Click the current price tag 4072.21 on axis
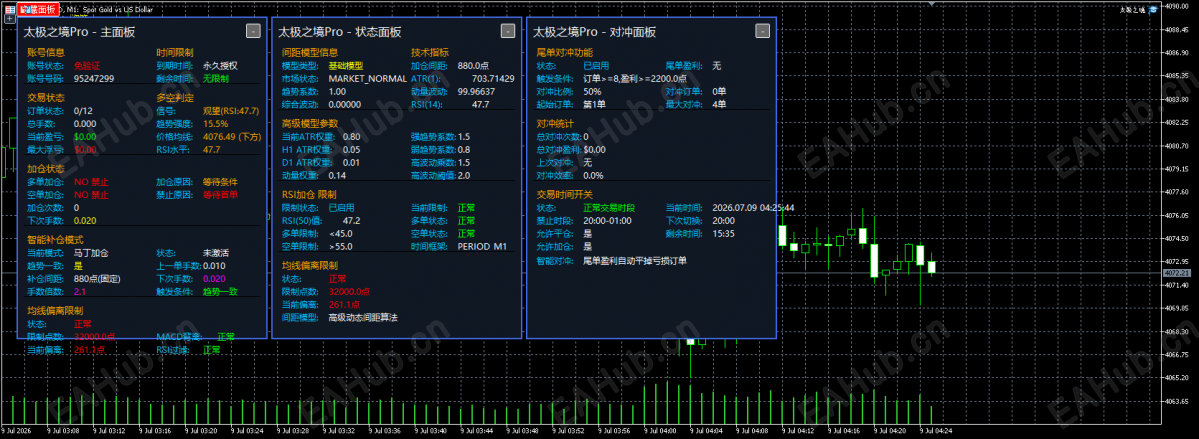The width and height of the screenshot is (1199, 439). pos(1177,273)
